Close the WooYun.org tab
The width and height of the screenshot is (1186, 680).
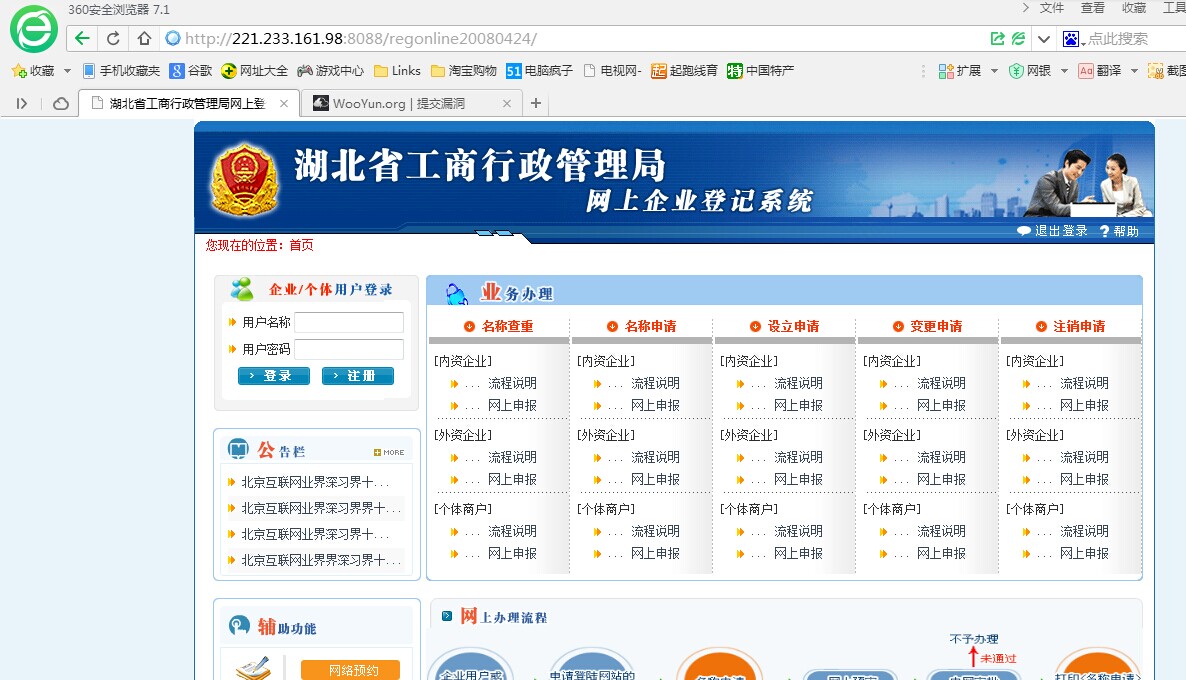[x=507, y=104]
